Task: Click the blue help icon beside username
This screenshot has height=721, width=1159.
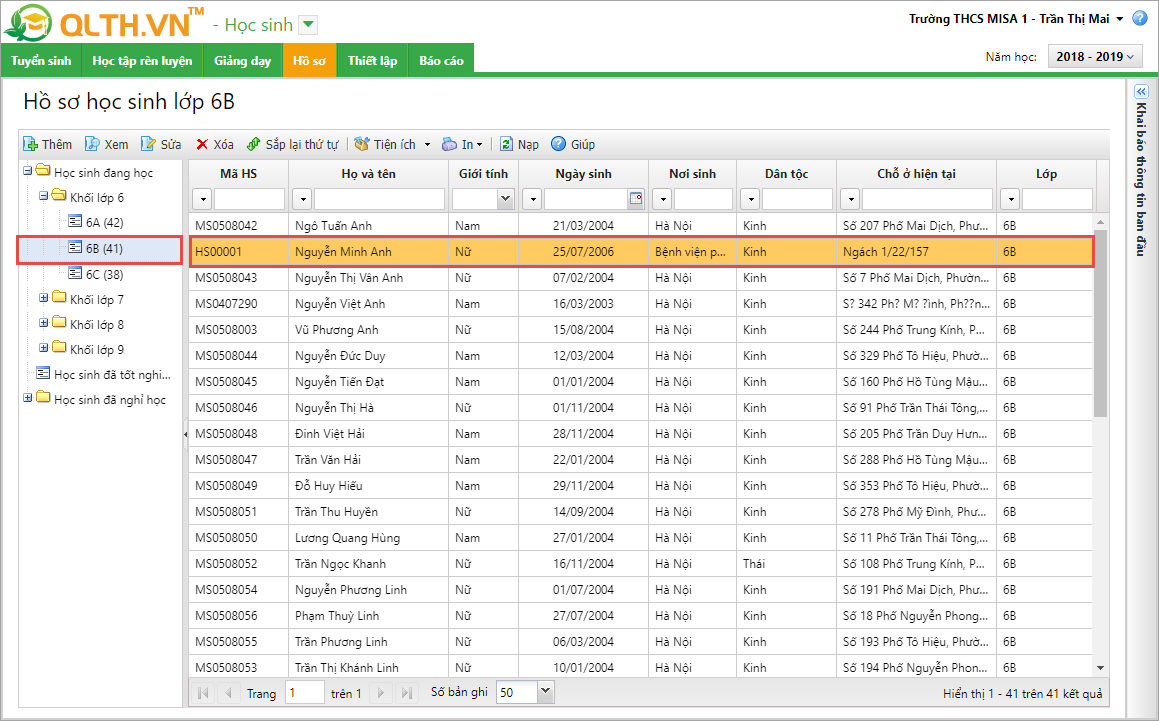Action: [1139, 19]
